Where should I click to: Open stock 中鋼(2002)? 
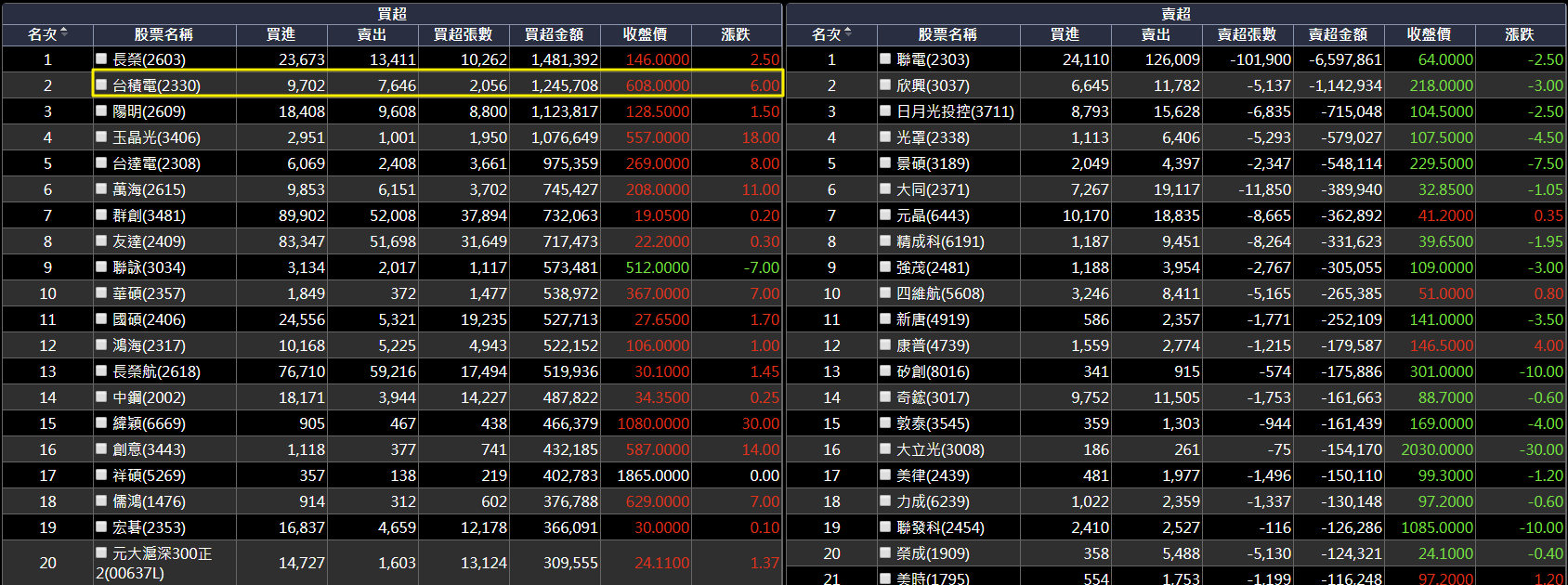[x=149, y=397]
